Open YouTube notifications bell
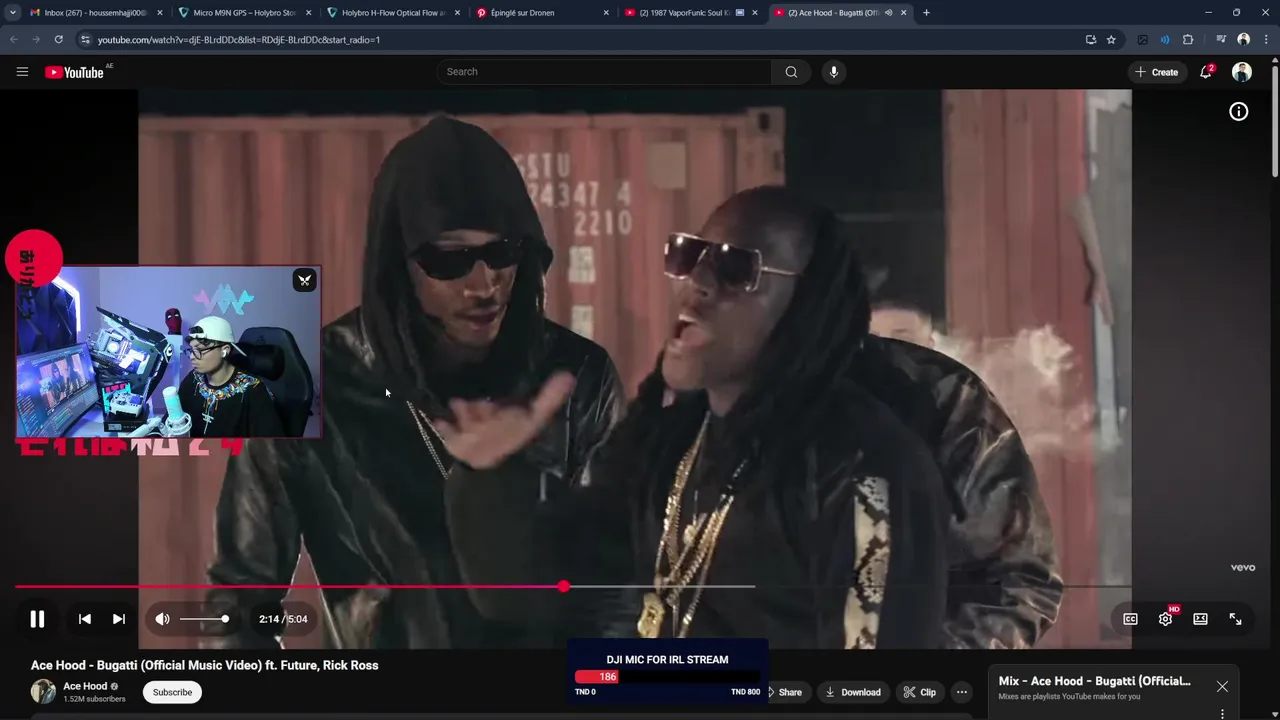Image resolution: width=1280 pixels, height=720 pixels. point(1206,72)
